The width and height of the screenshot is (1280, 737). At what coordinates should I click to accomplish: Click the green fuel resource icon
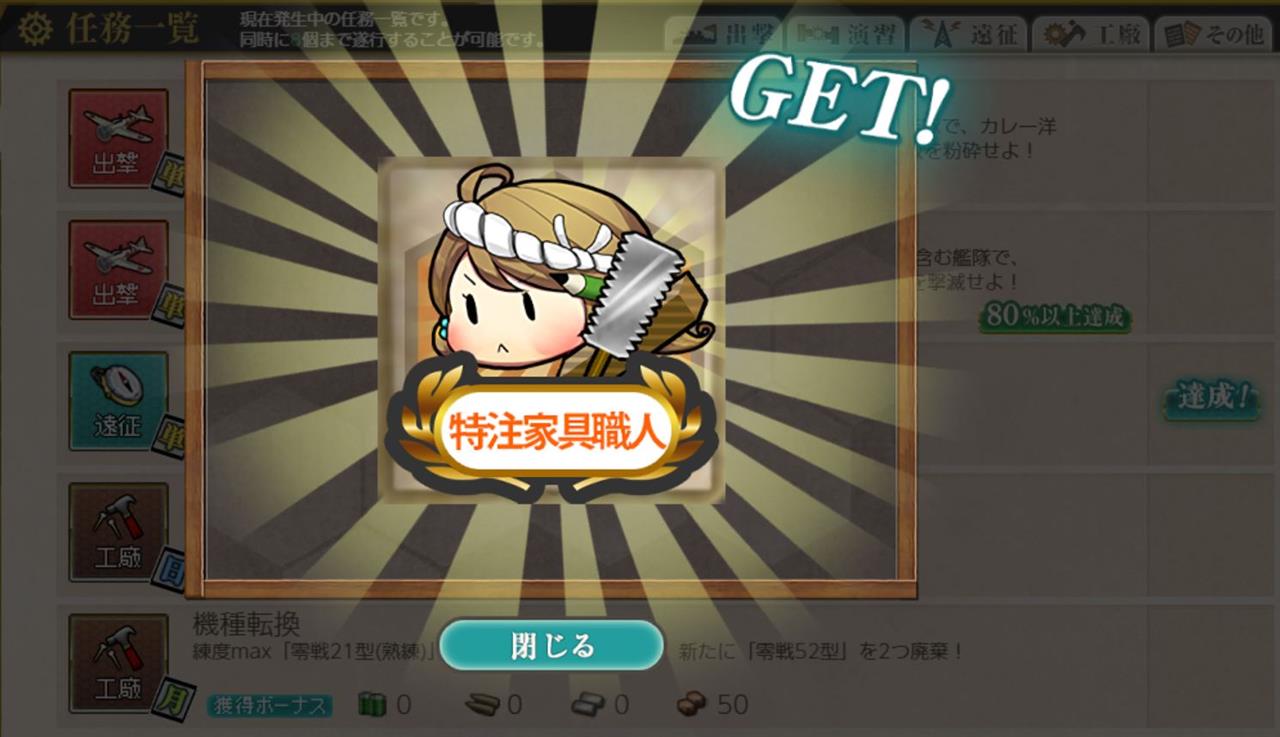point(372,704)
